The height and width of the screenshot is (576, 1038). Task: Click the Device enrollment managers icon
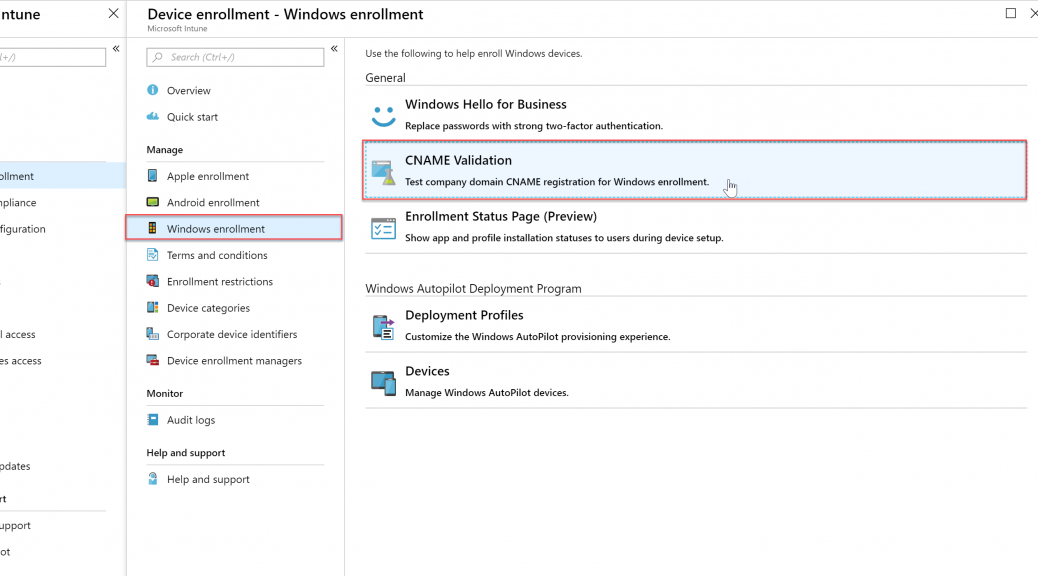pos(152,361)
